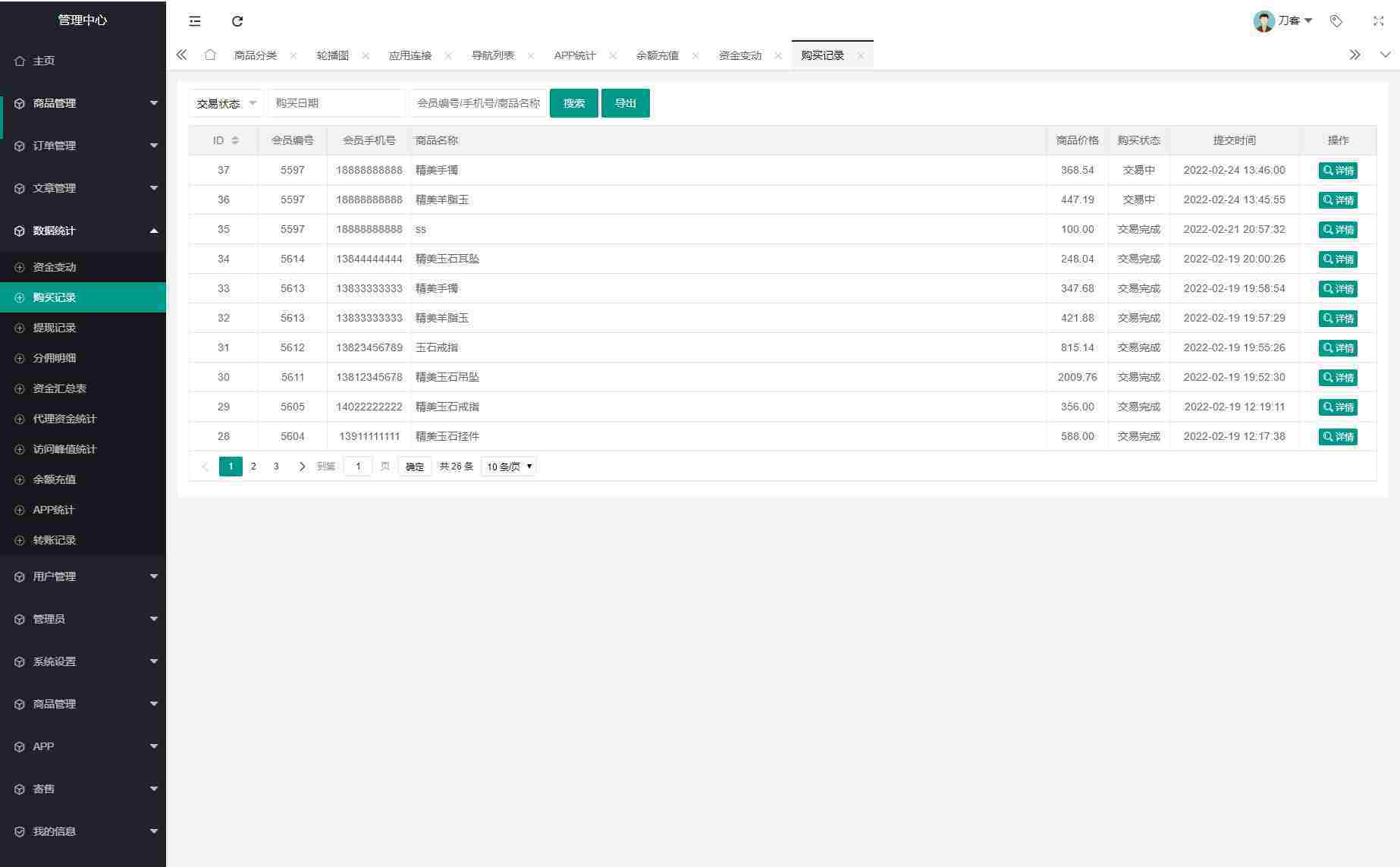Focus the 购买日期 date field
The width and height of the screenshot is (1400, 867).
point(337,103)
